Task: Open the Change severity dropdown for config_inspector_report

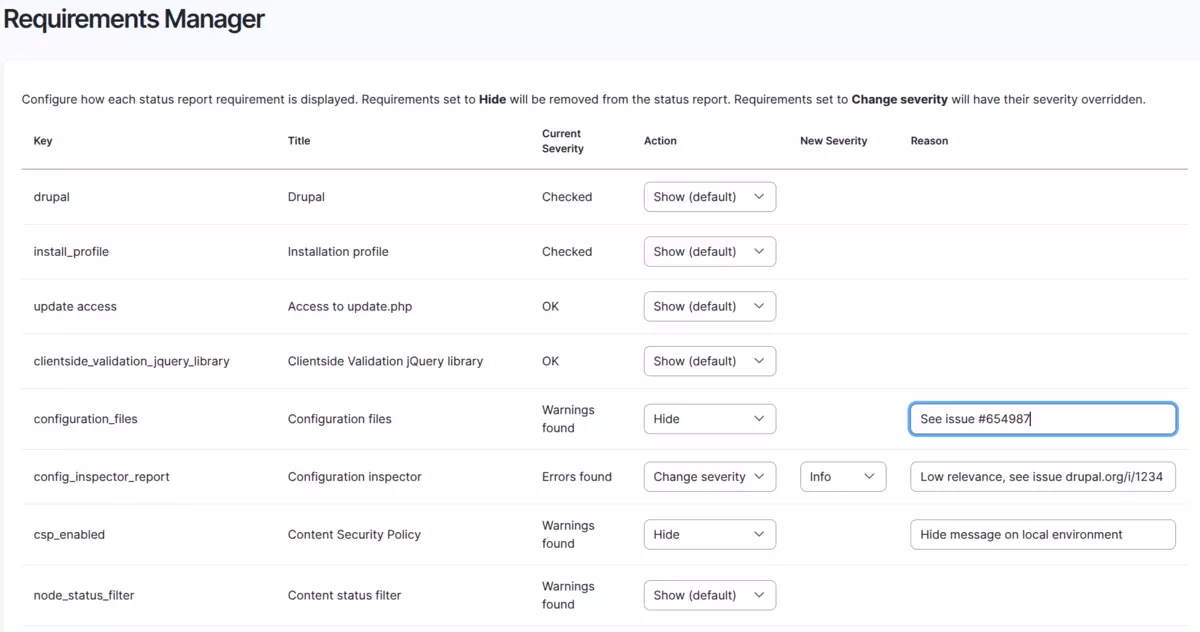Action: [x=709, y=477]
